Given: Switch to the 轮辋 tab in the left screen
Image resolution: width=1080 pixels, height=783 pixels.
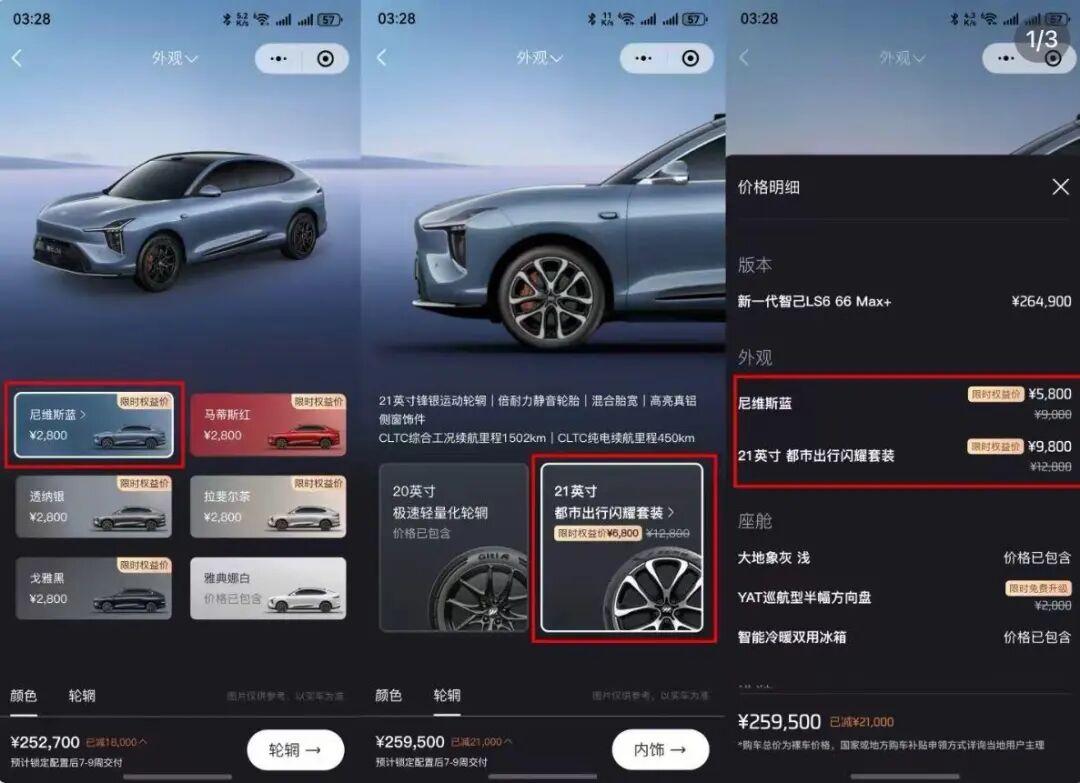Looking at the screenshot, I should click(82, 696).
